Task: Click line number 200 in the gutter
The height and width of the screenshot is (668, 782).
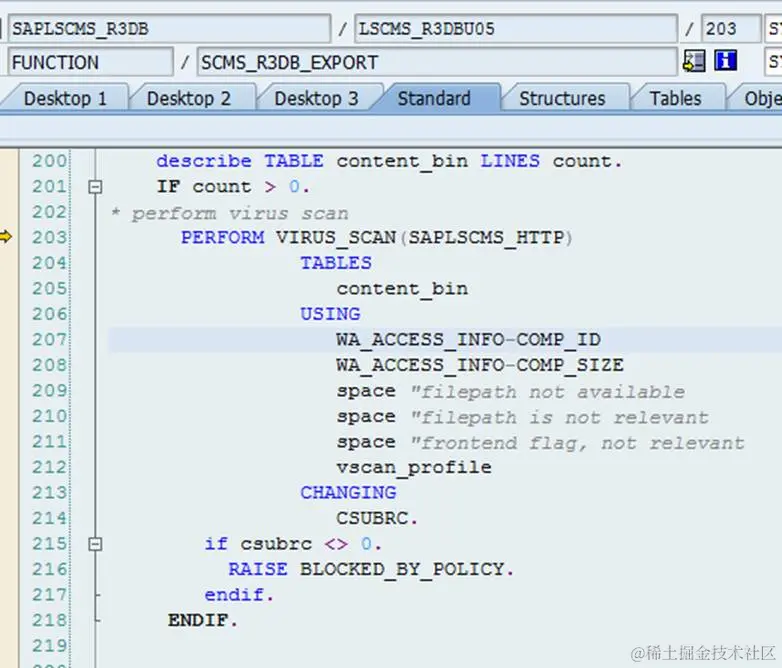Action: click(49, 161)
